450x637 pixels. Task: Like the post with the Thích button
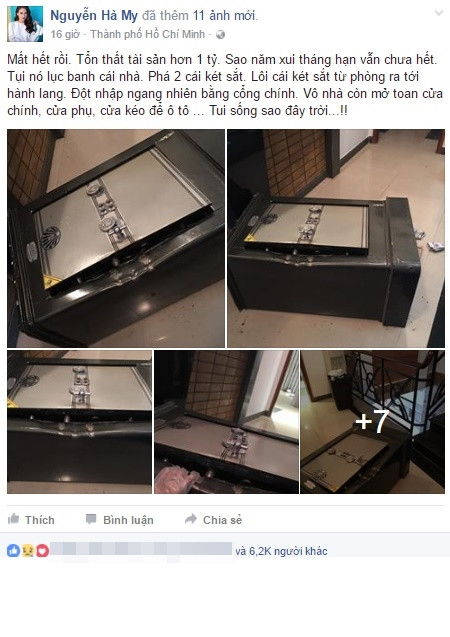coord(31,520)
